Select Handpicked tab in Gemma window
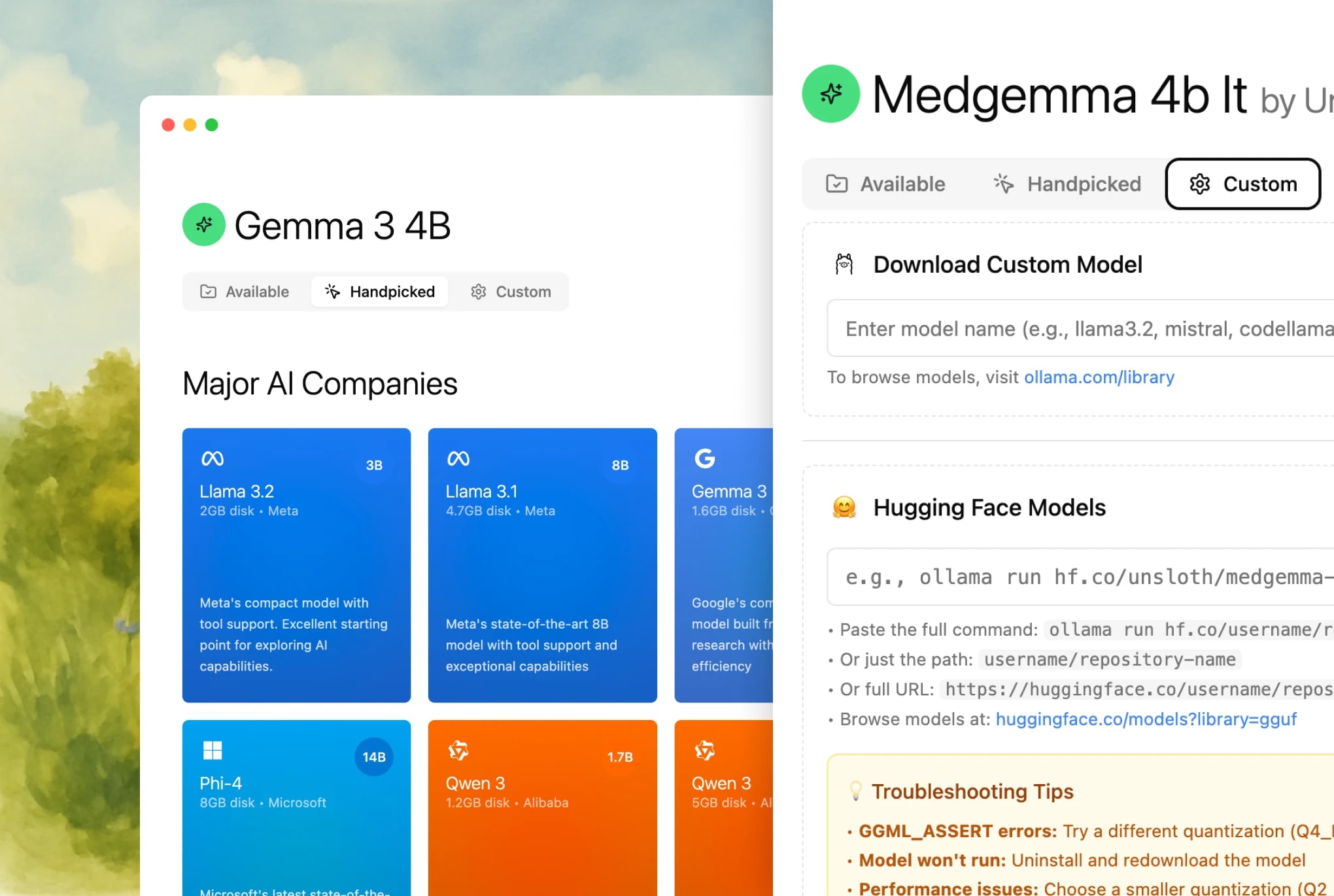The height and width of the screenshot is (896, 1334). pyautogui.click(x=380, y=292)
